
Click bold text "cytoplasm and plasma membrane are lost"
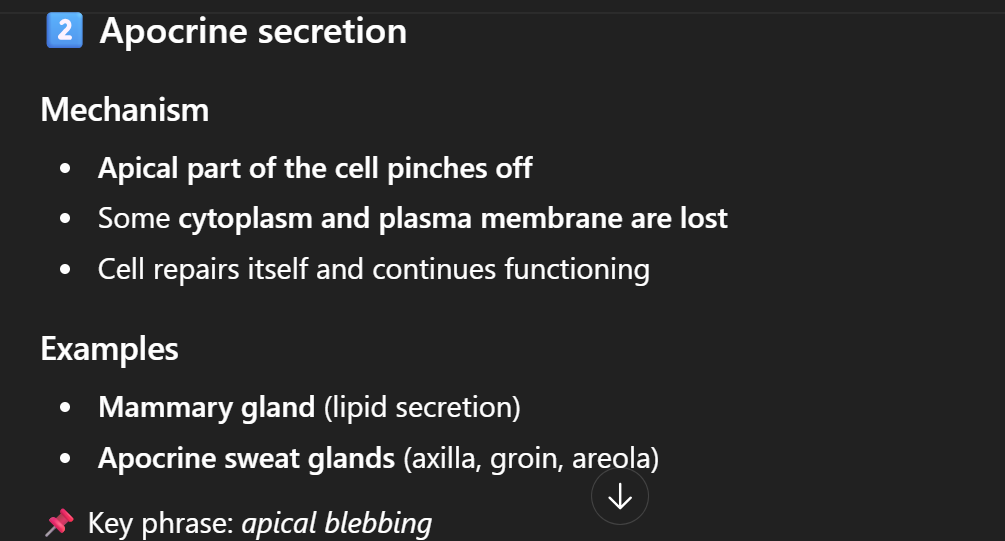point(453,218)
